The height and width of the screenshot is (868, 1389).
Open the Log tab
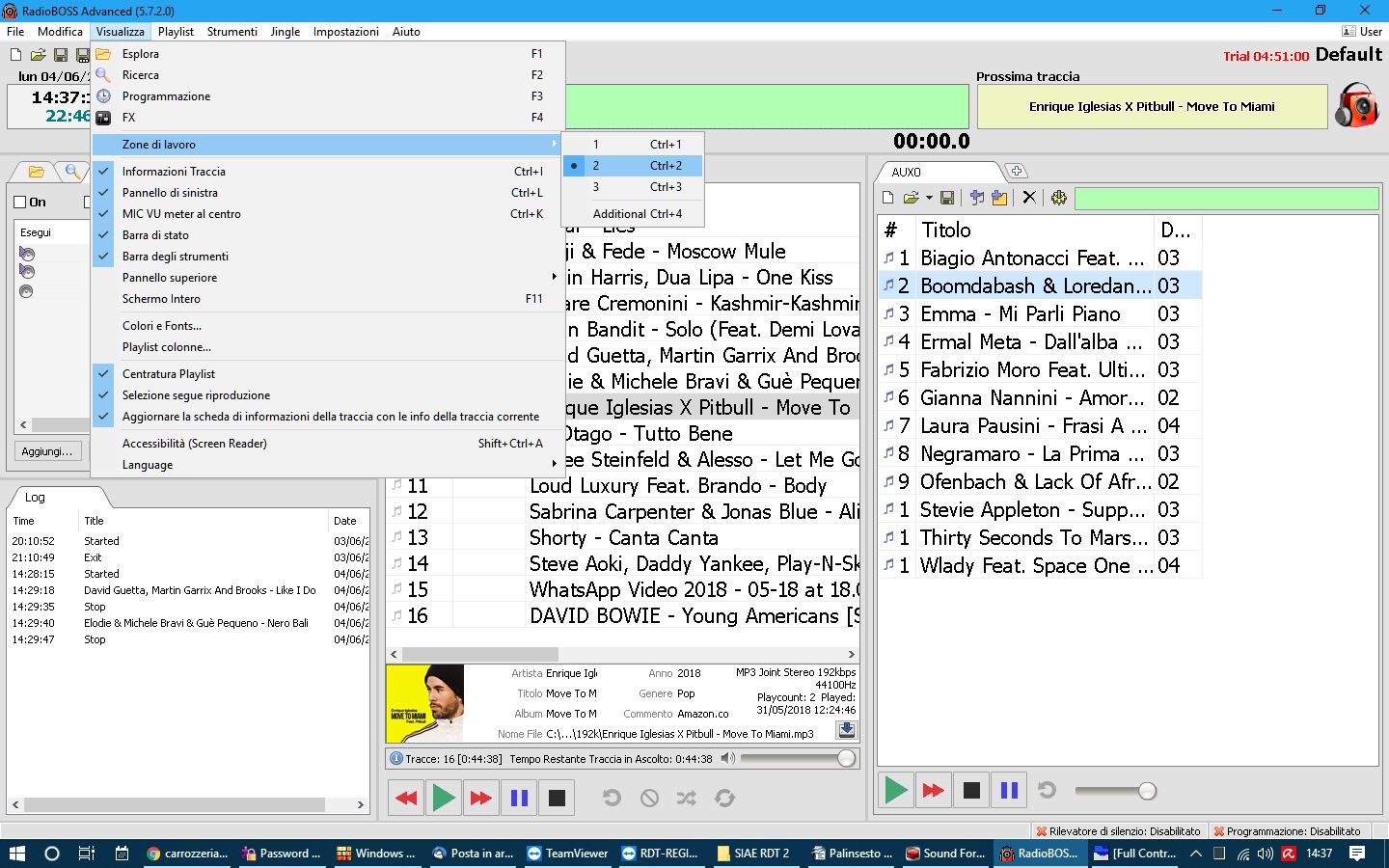pos(35,498)
